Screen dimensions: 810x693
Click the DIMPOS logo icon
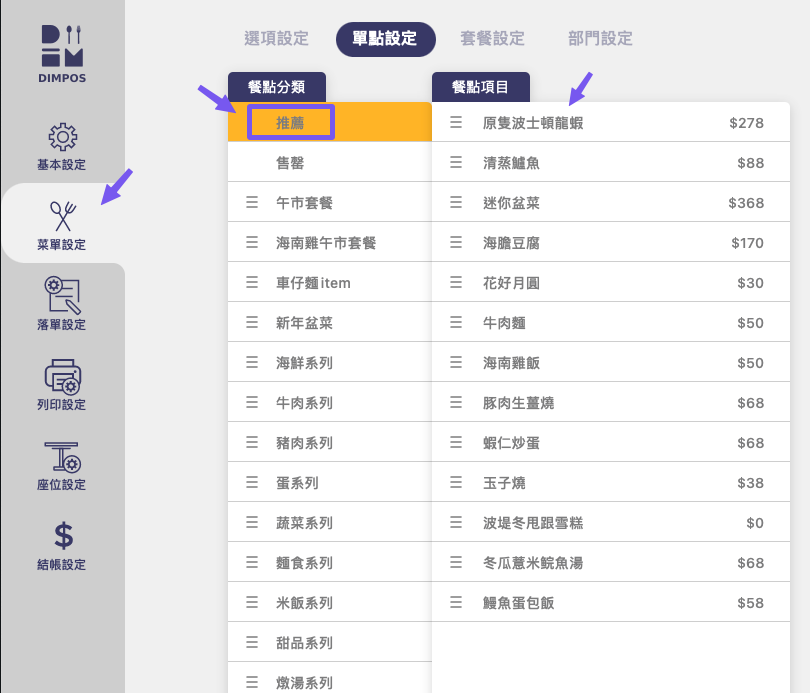(62, 48)
